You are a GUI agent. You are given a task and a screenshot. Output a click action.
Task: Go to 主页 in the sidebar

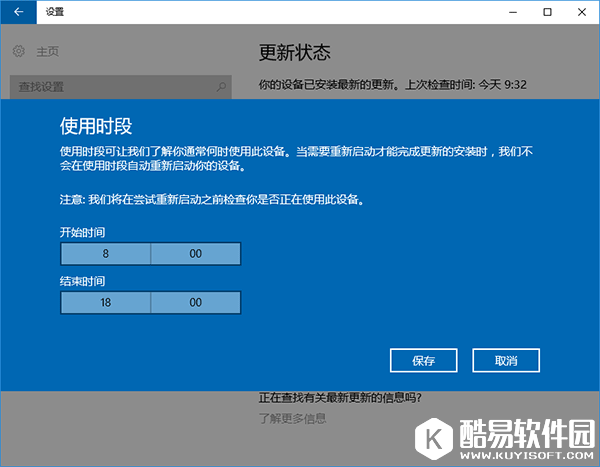click(x=47, y=51)
